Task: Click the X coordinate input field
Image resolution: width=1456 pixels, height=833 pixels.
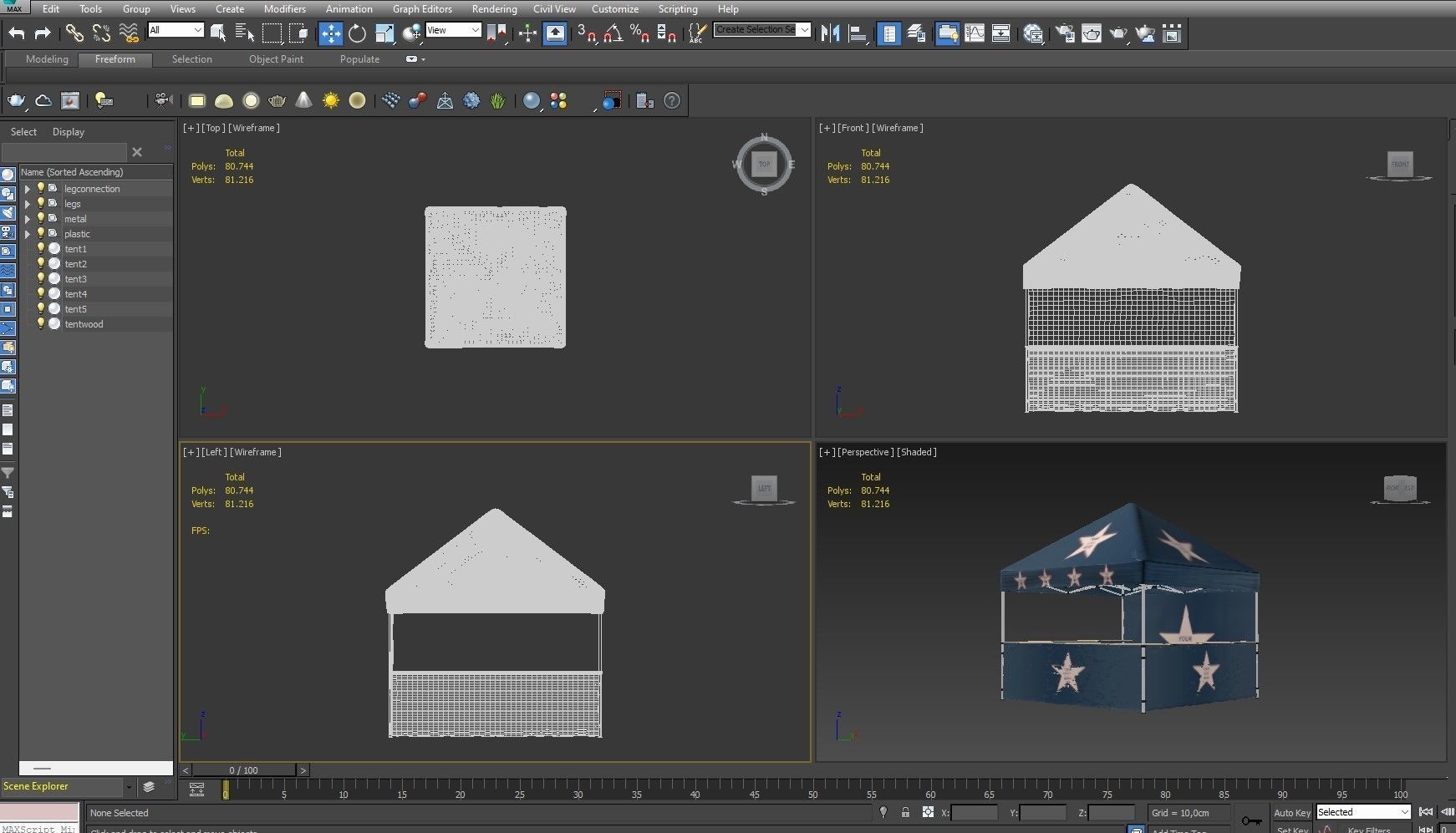Action: [975, 812]
